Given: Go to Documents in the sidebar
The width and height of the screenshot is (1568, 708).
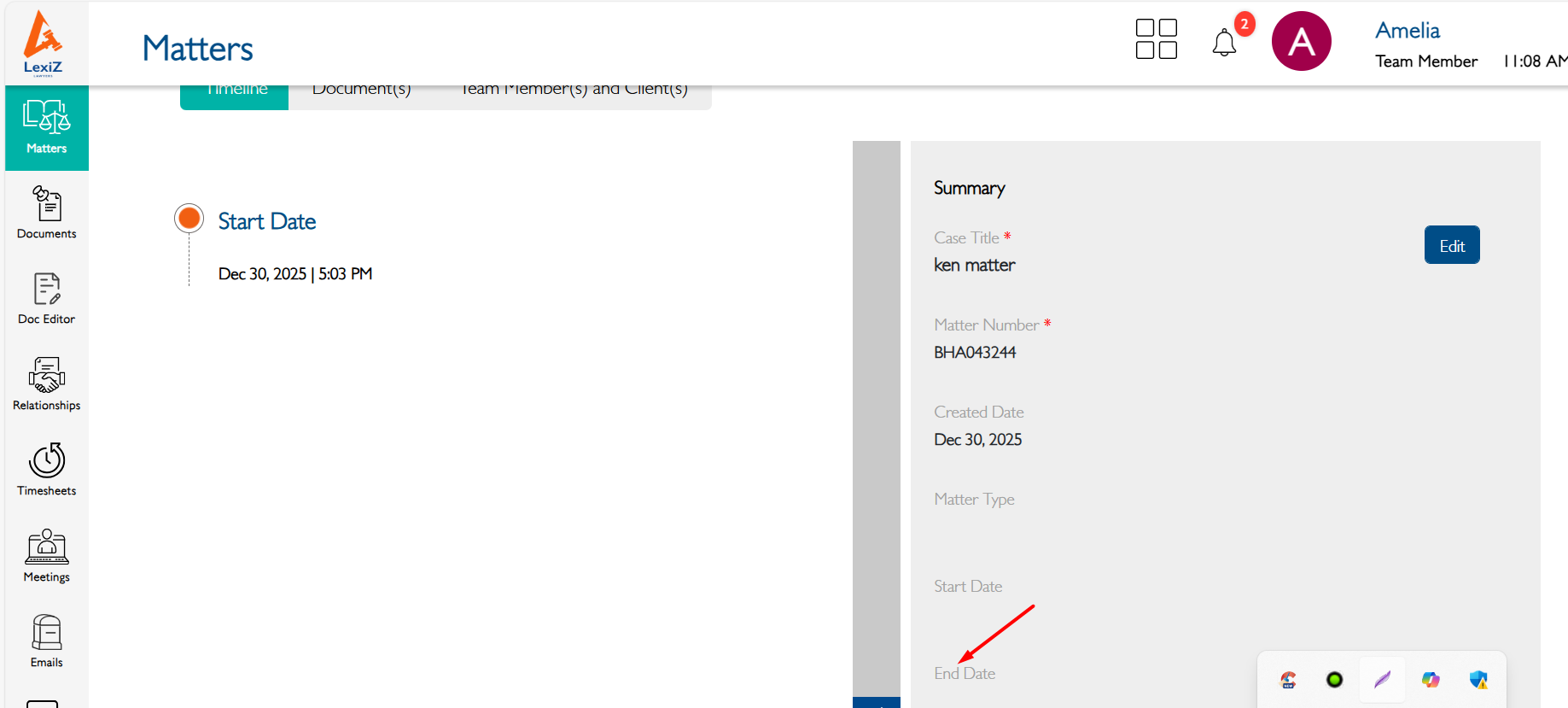Looking at the screenshot, I should click(47, 213).
